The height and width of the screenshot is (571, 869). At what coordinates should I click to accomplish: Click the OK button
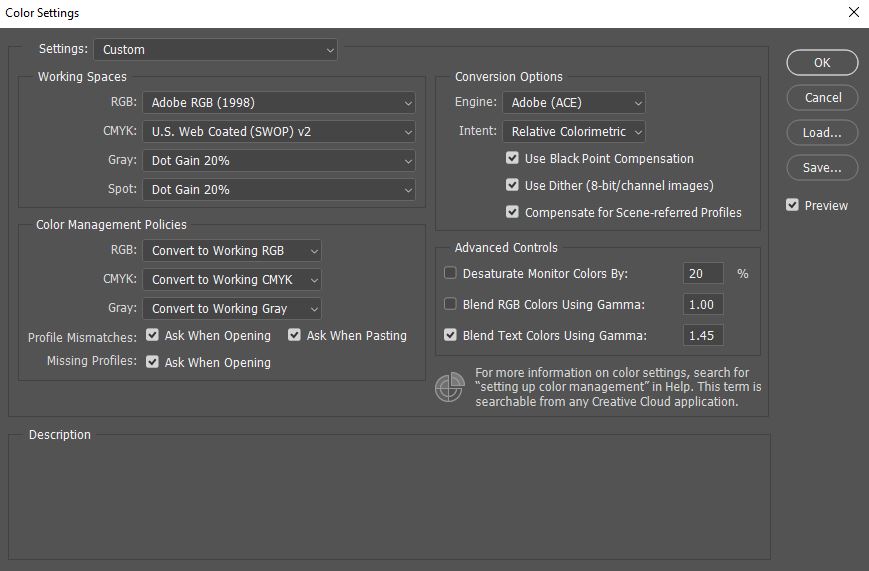coord(822,63)
